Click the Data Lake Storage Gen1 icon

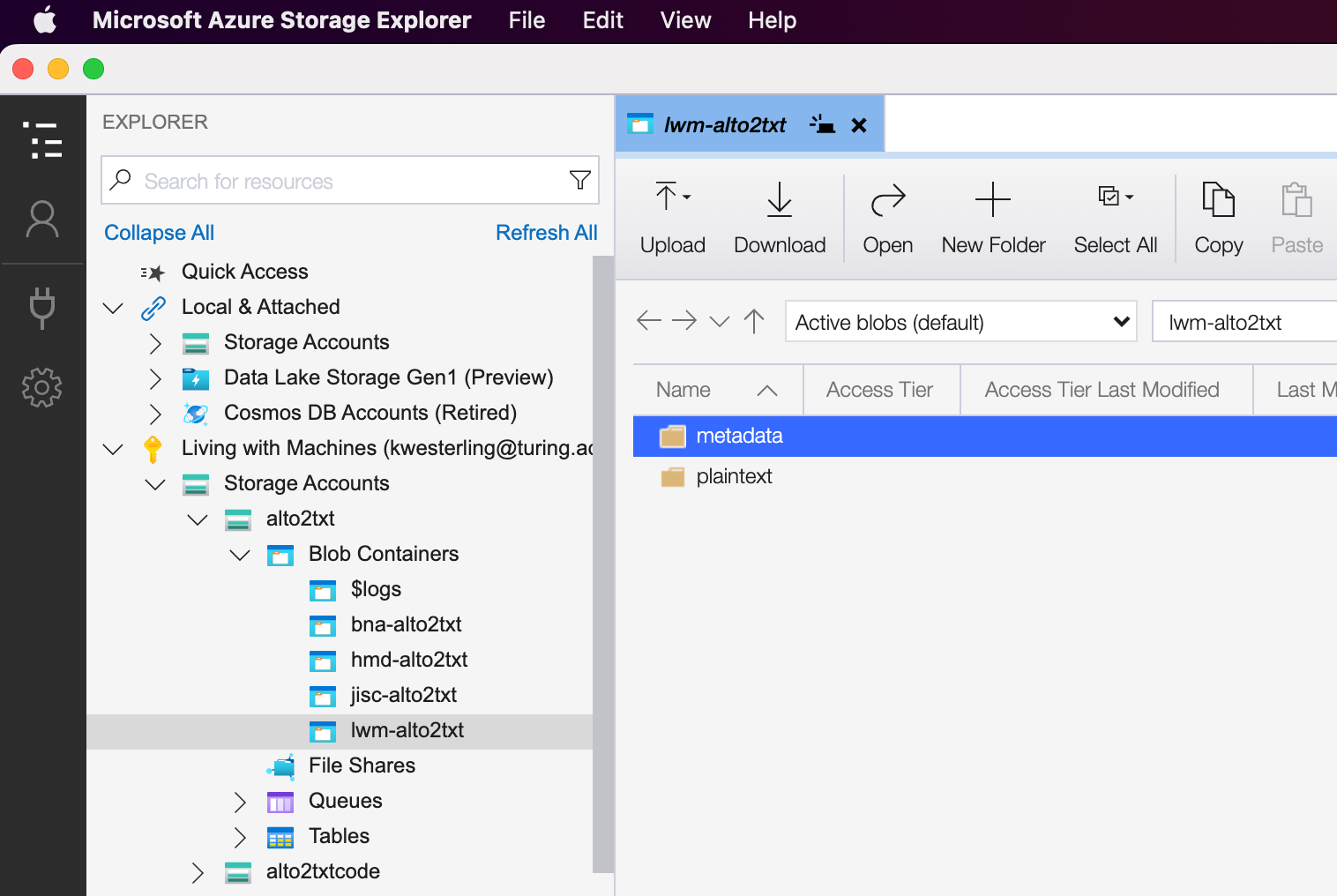195,378
